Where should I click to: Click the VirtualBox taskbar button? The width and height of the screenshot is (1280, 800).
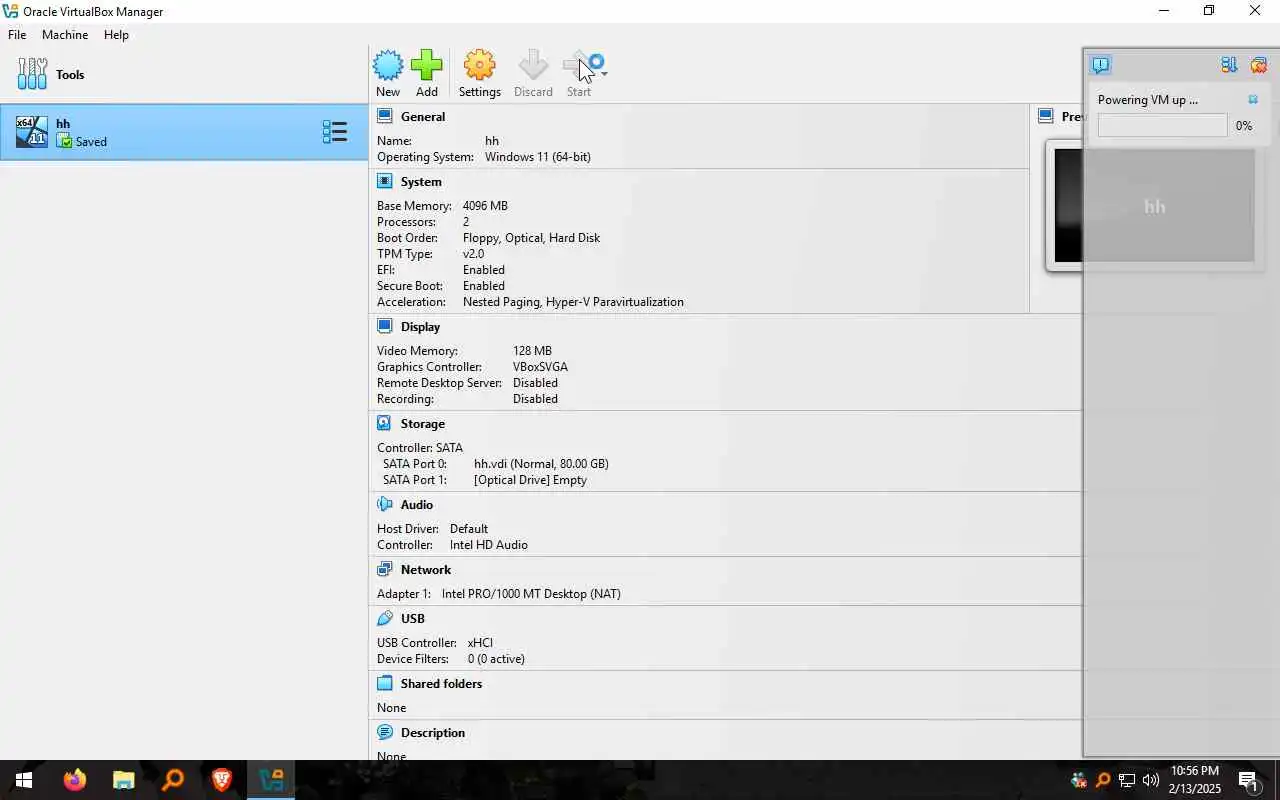(271, 780)
